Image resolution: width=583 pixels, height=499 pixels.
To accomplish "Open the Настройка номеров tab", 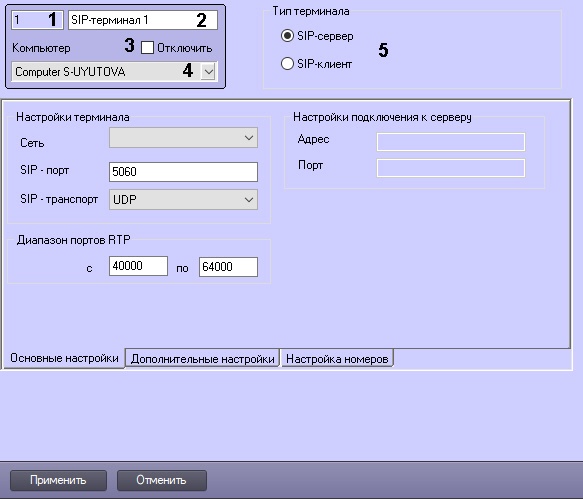I will click(337, 358).
